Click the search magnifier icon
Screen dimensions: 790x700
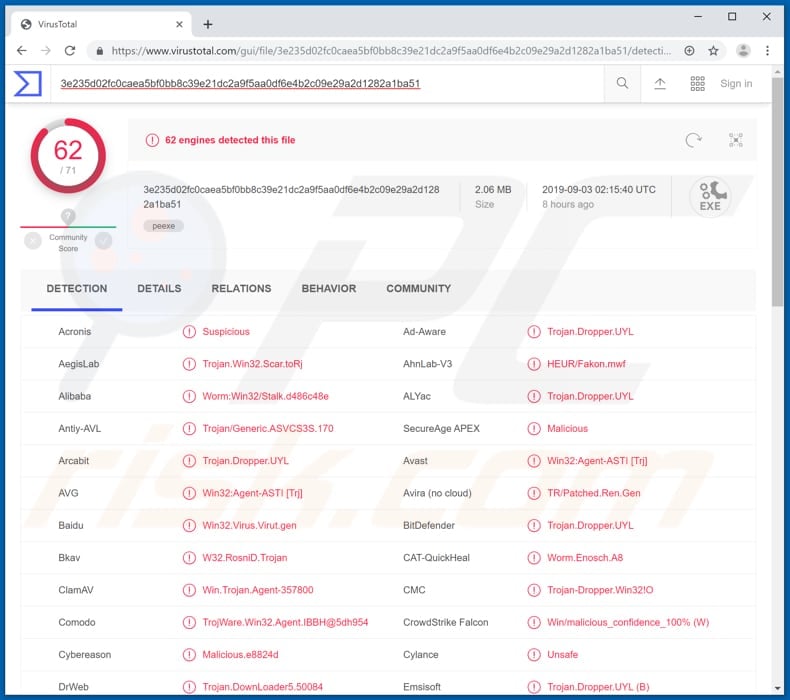pos(623,84)
